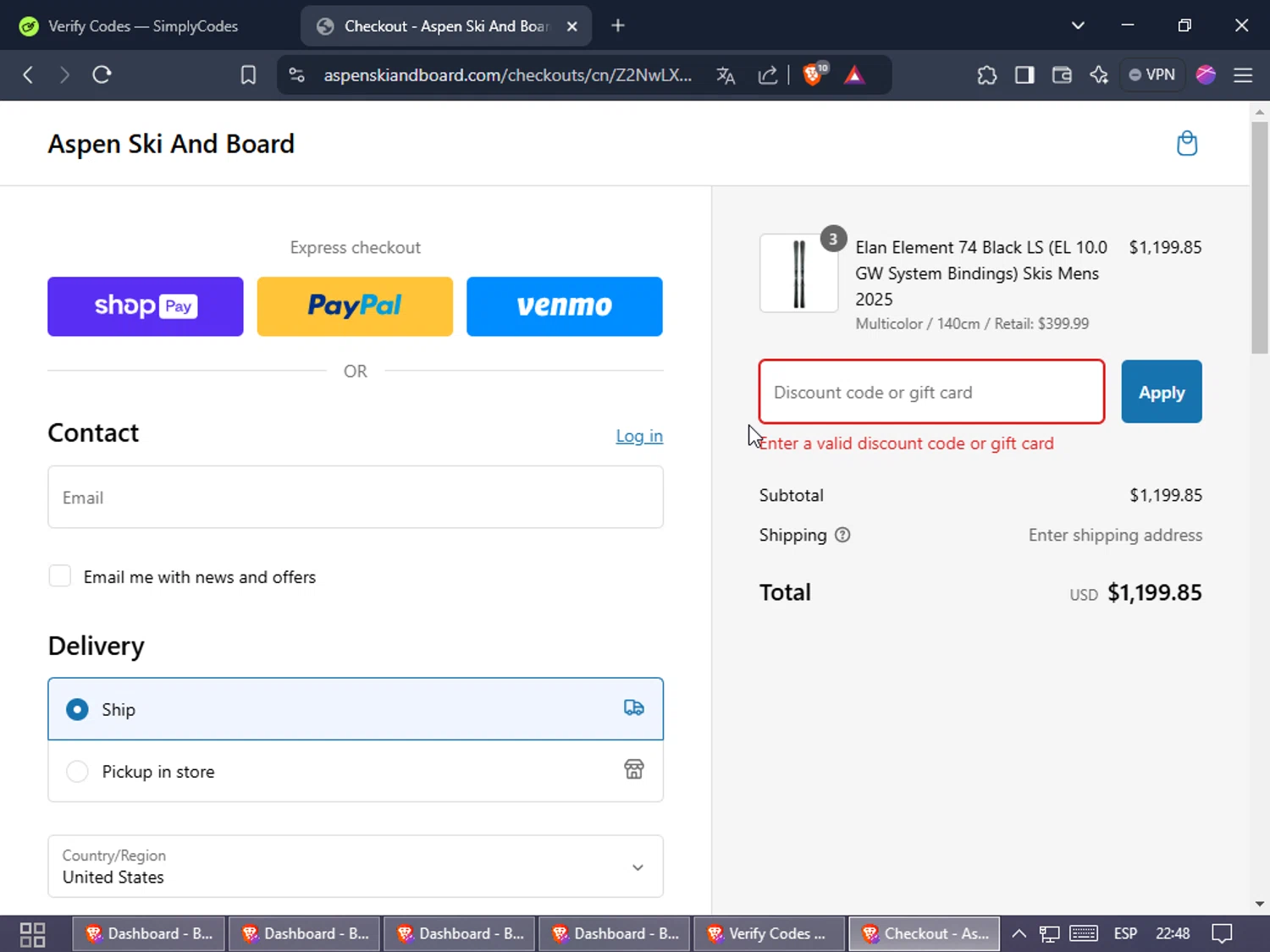The width and height of the screenshot is (1270, 952).
Task: Bookmark this page with the bookmark icon
Action: (x=248, y=75)
